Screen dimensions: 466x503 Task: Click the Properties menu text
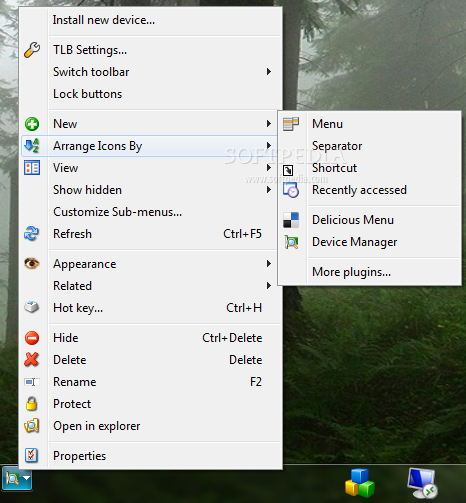tap(80, 456)
